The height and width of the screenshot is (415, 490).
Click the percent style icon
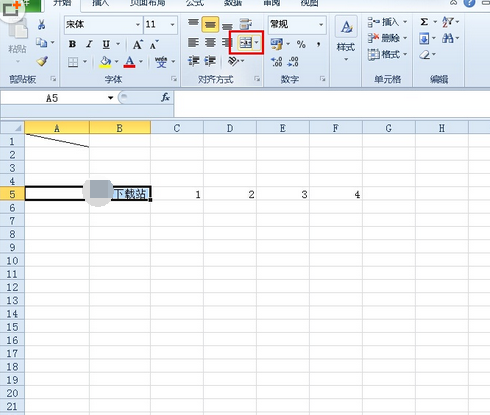point(301,44)
